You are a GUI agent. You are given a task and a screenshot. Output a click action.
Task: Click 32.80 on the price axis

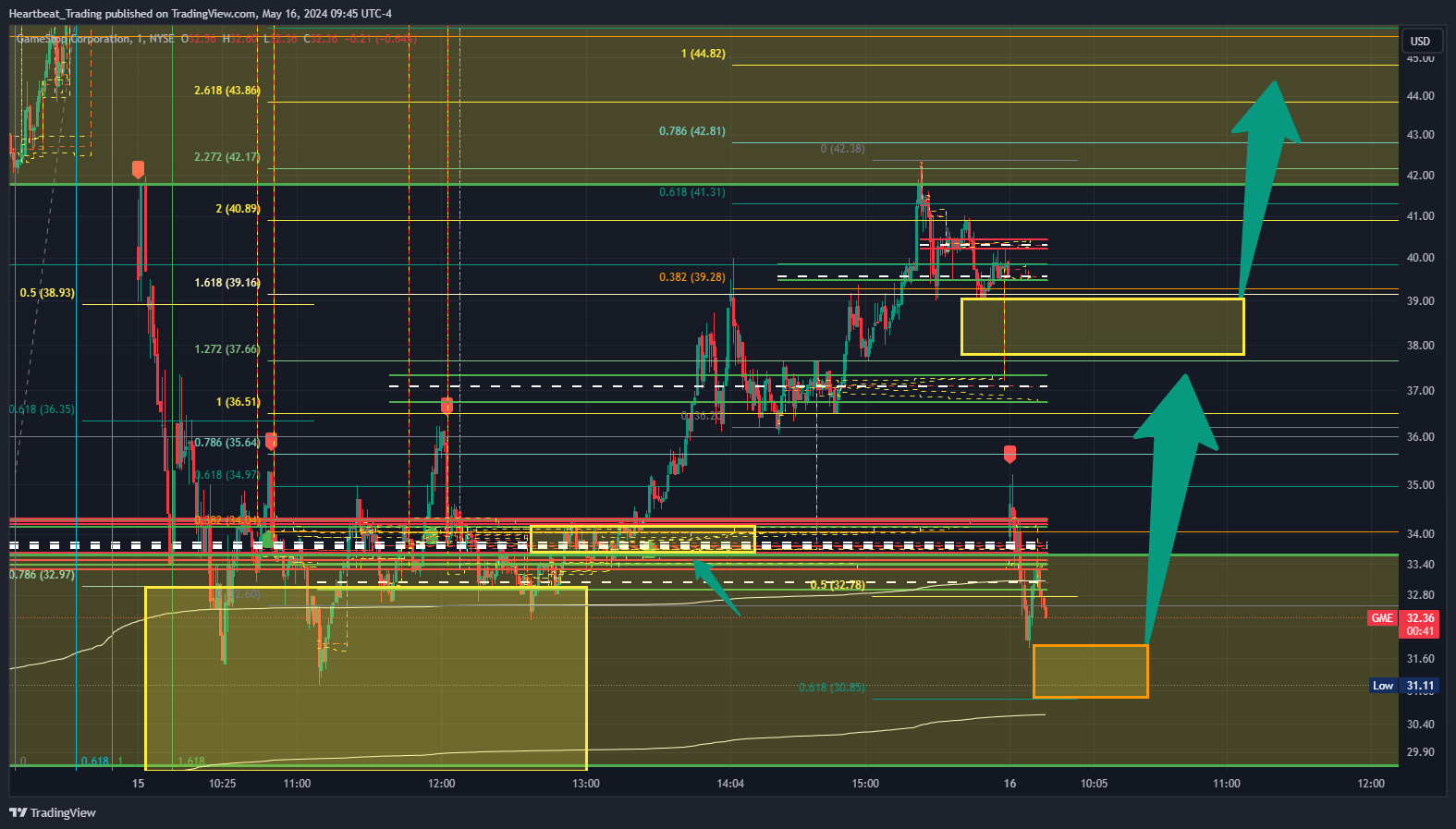tap(1420, 595)
